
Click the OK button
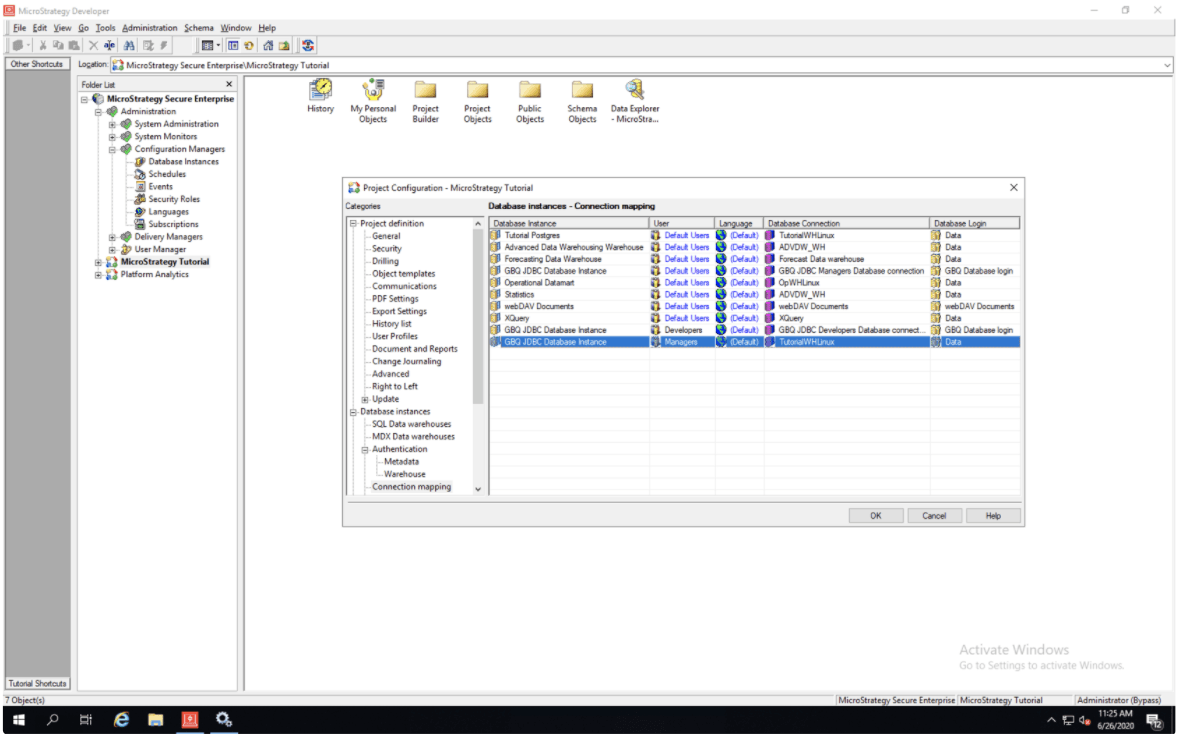point(875,516)
